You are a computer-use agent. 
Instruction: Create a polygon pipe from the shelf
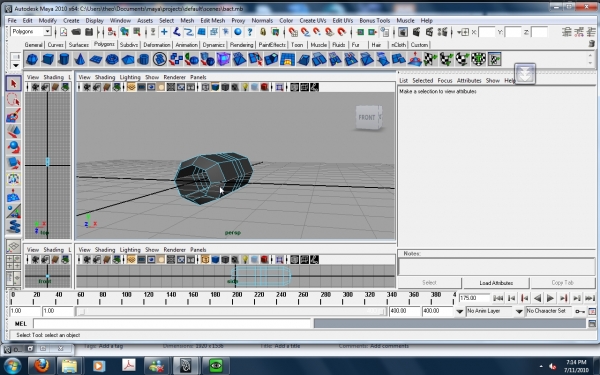[x=143, y=59]
